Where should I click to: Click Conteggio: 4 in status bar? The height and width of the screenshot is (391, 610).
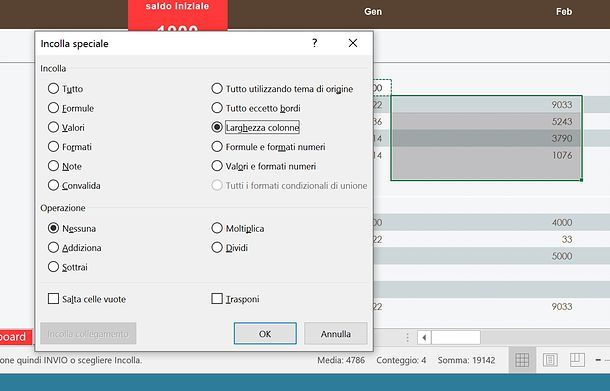click(401, 360)
